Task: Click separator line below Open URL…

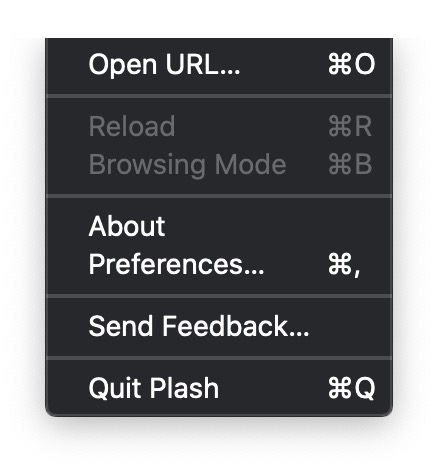Action: [x=219, y=96]
